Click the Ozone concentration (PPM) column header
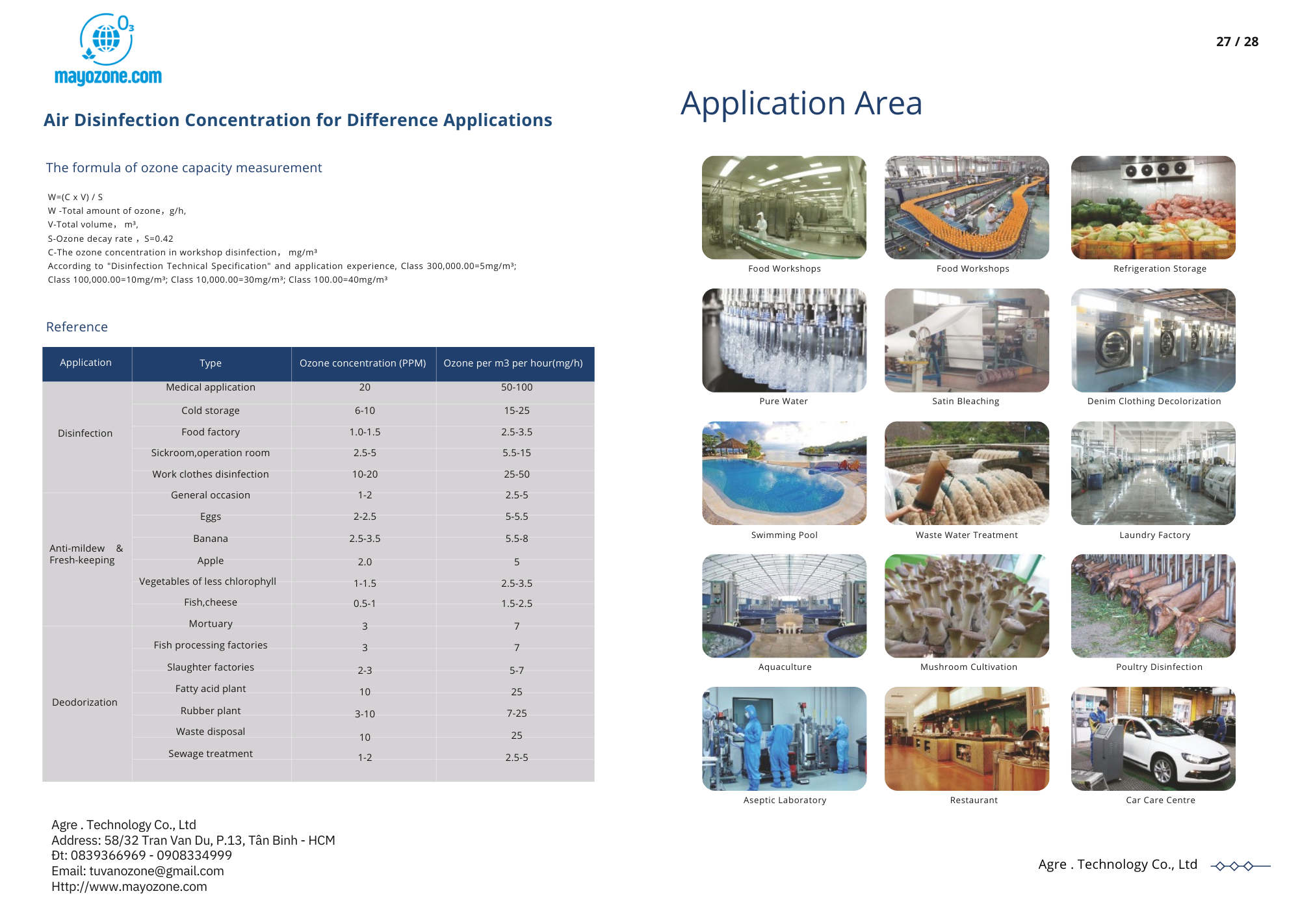The height and width of the screenshot is (924, 1300). pos(363,363)
